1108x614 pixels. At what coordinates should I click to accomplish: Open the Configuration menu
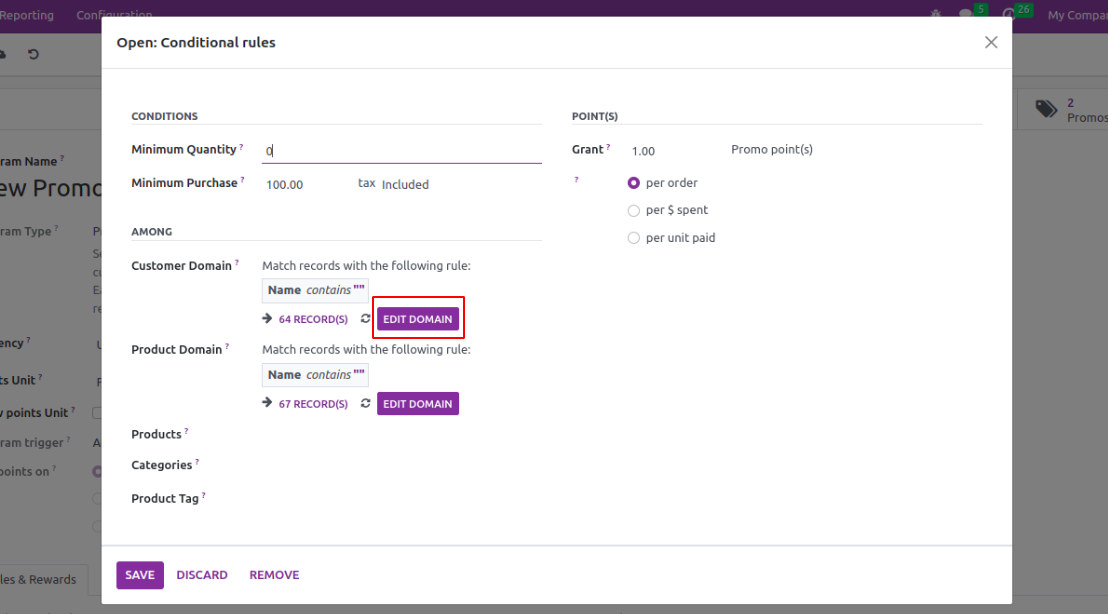point(114,15)
